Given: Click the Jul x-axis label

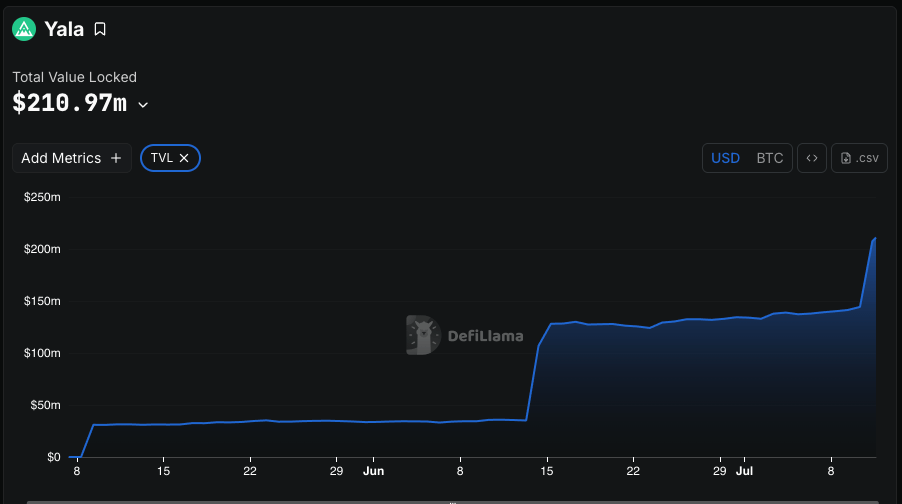Looking at the screenshot, I should click(x=744, y=471).
